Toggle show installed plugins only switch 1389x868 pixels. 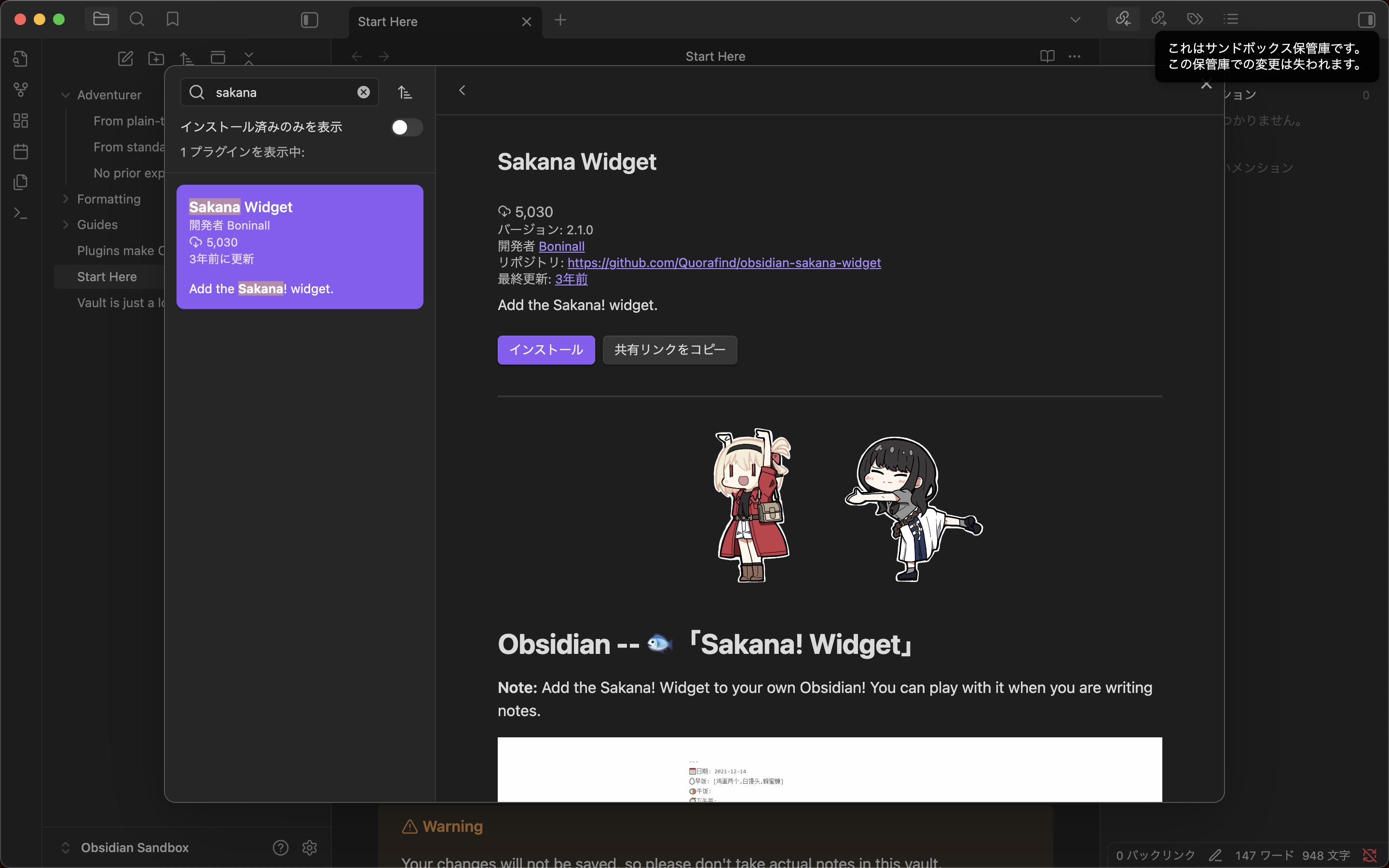(x=407, y=127)
